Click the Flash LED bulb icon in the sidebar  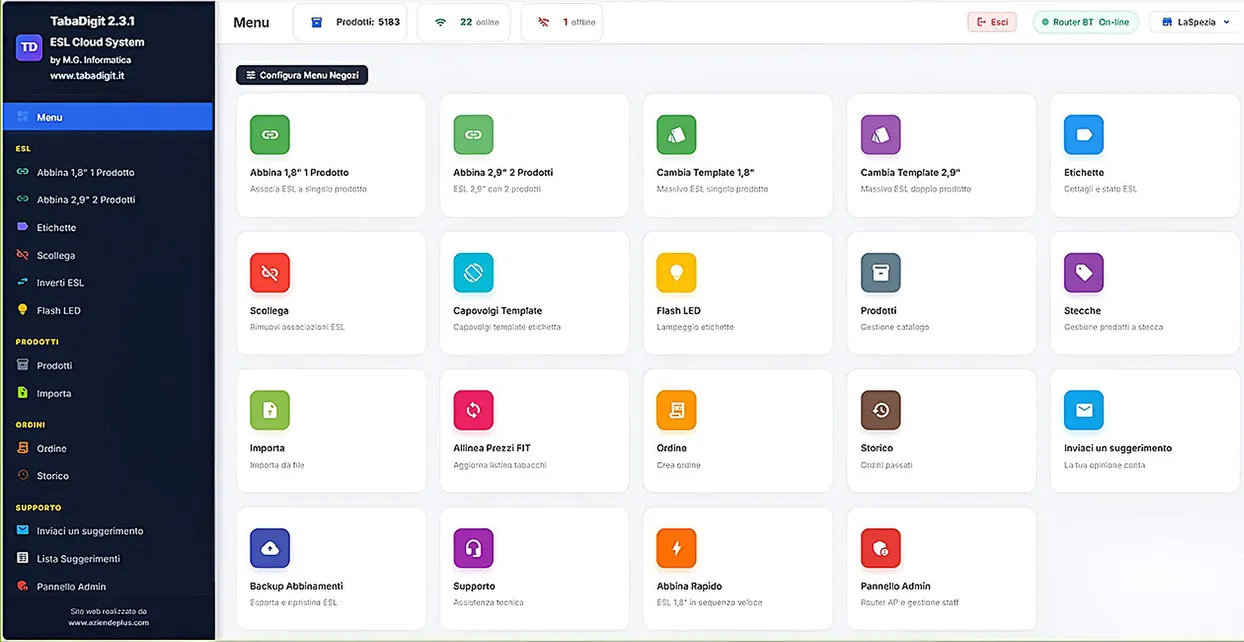tap(22, 310)
